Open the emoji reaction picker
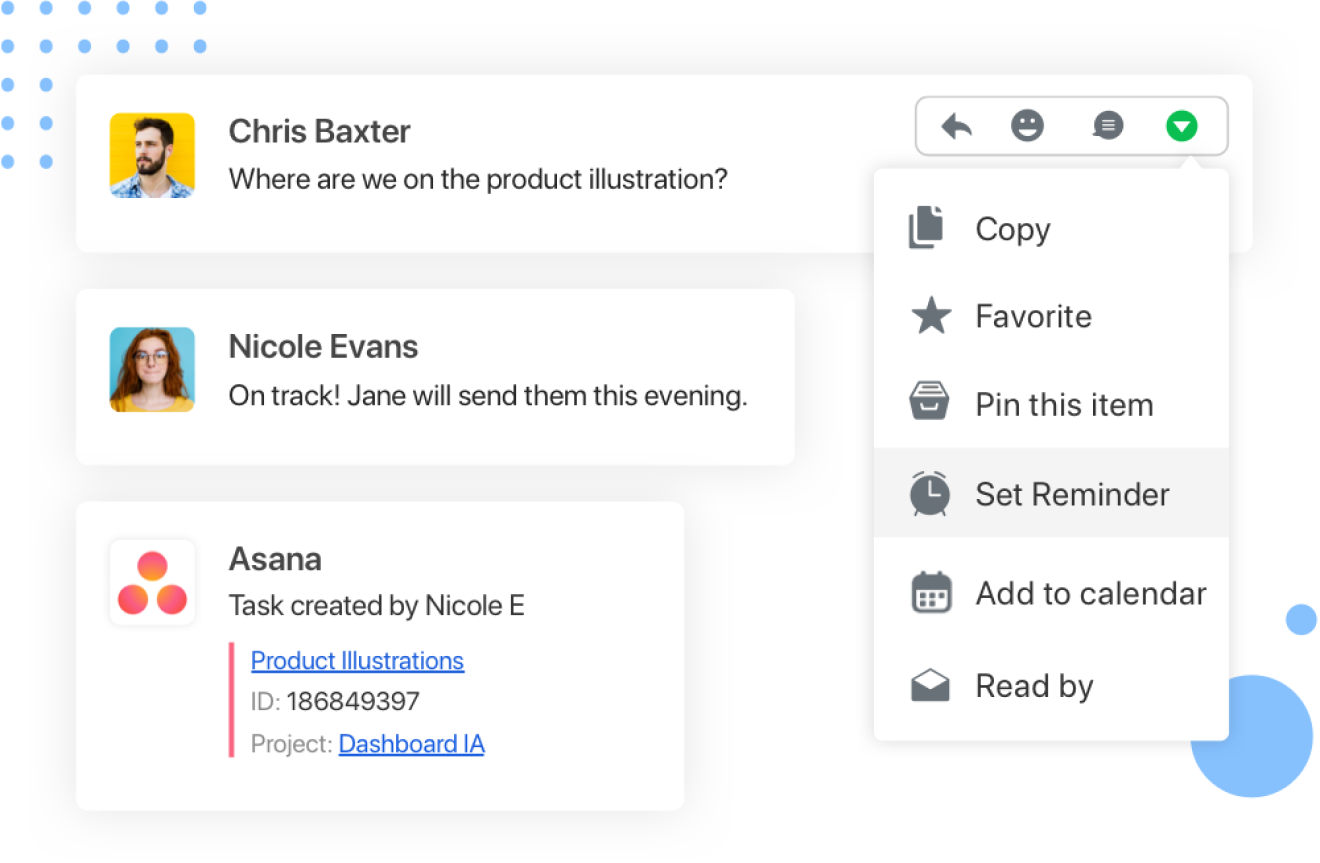 pos(1027,126)
